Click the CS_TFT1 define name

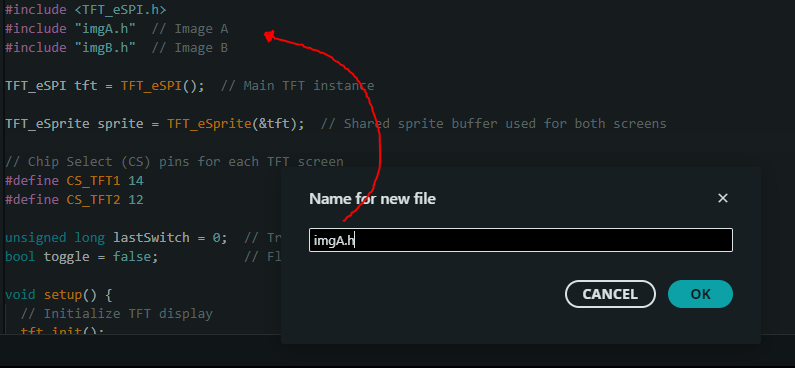[x=93, y=180]
